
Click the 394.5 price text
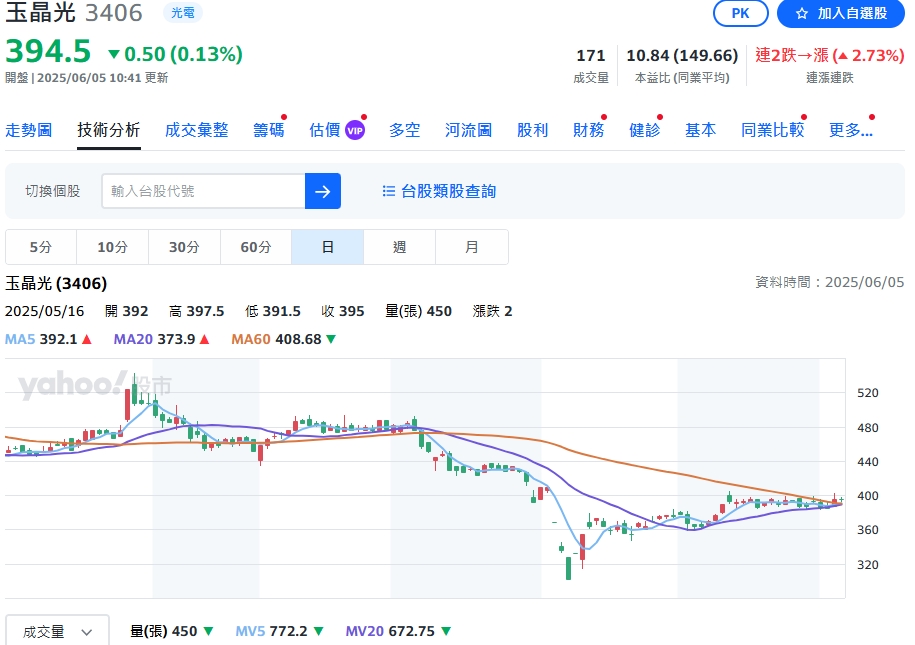point(48,51)
